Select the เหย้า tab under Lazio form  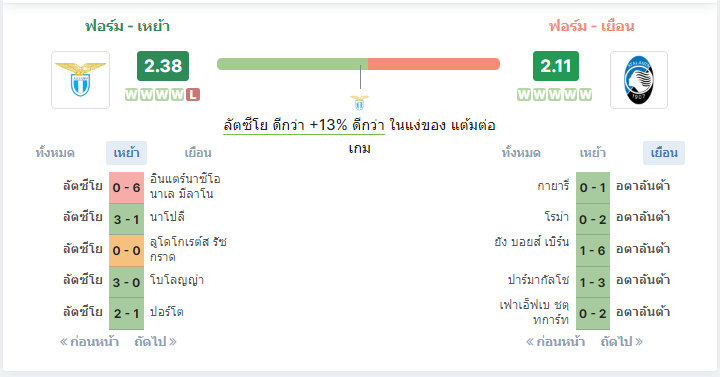pos(126,153)
